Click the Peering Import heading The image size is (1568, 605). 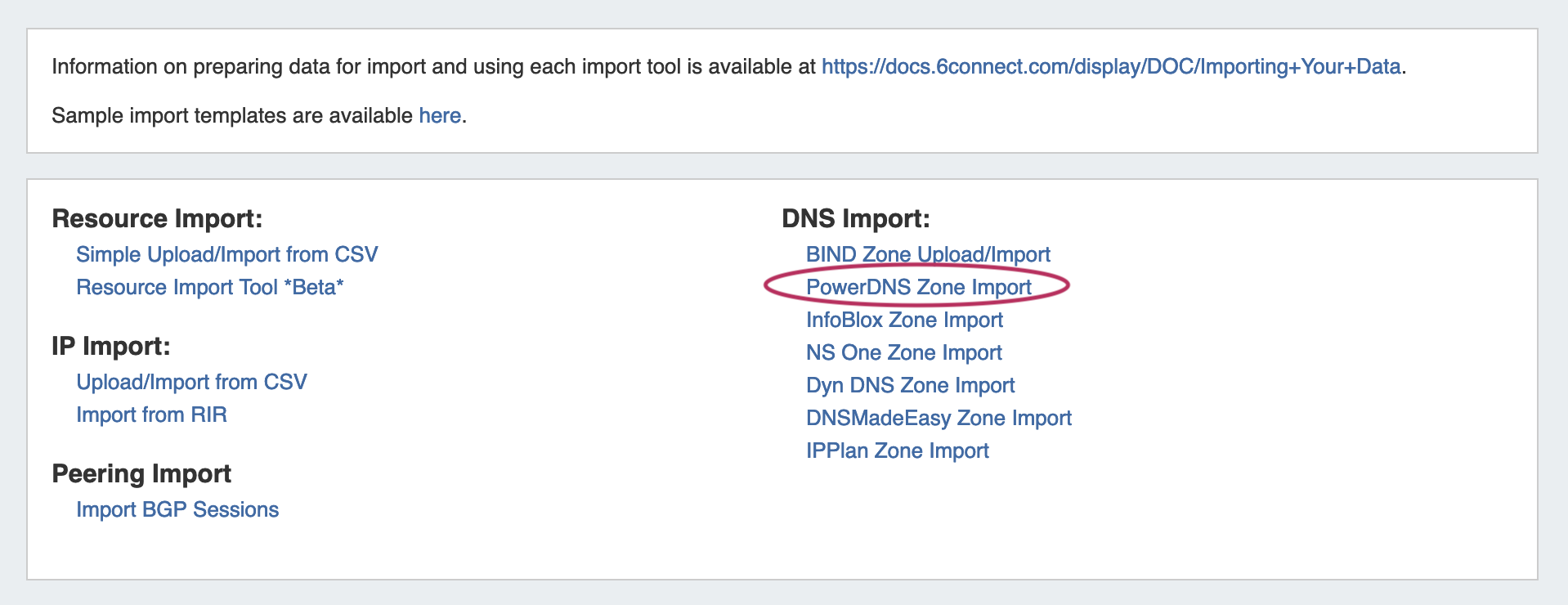[141, 473]
